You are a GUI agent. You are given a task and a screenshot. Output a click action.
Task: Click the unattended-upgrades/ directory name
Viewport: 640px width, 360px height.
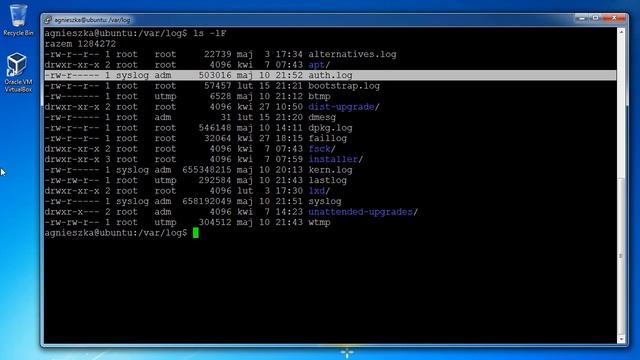[x=363, y=212]
